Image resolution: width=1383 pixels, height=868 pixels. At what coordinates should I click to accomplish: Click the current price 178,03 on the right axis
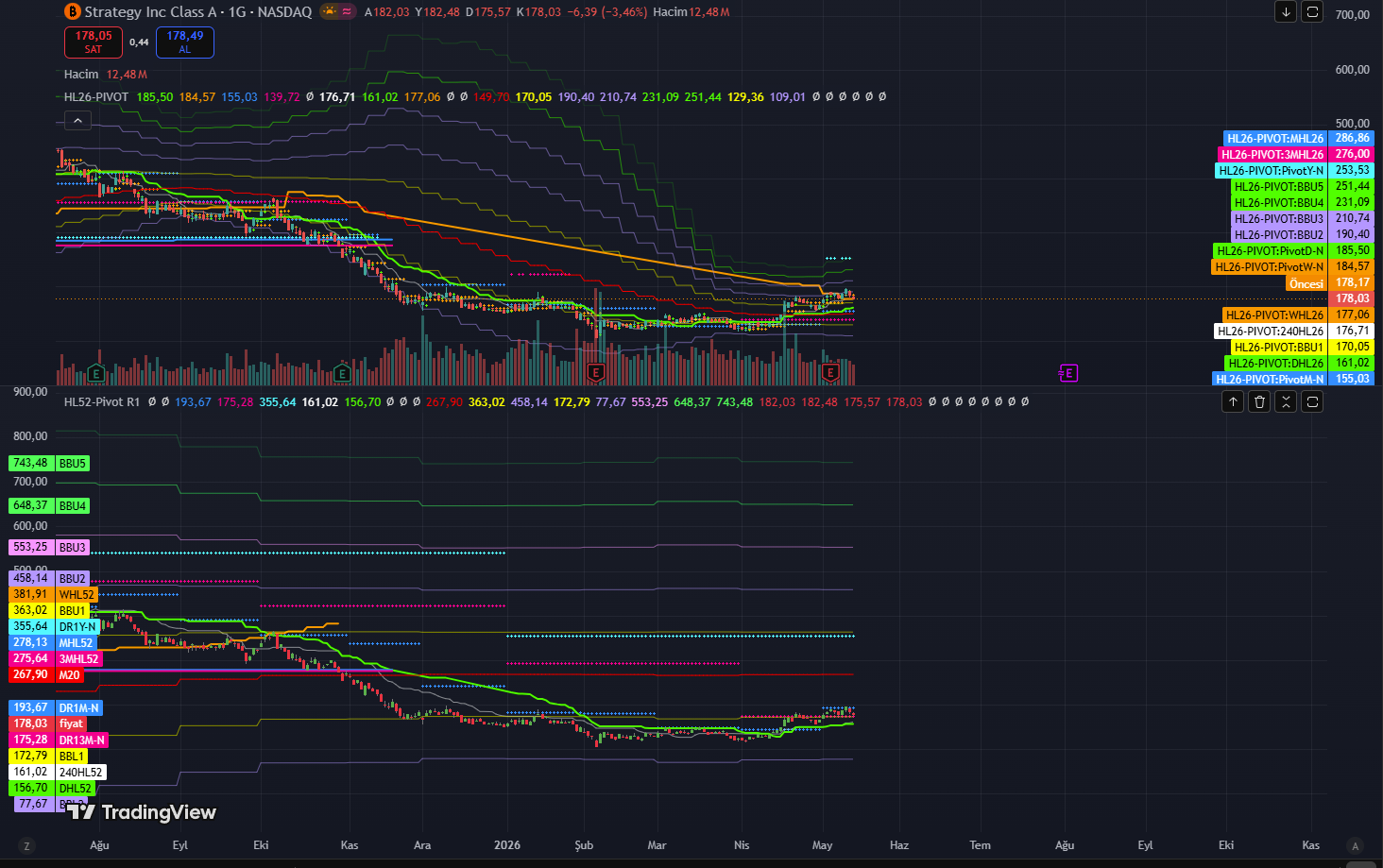coord(1352,299)
